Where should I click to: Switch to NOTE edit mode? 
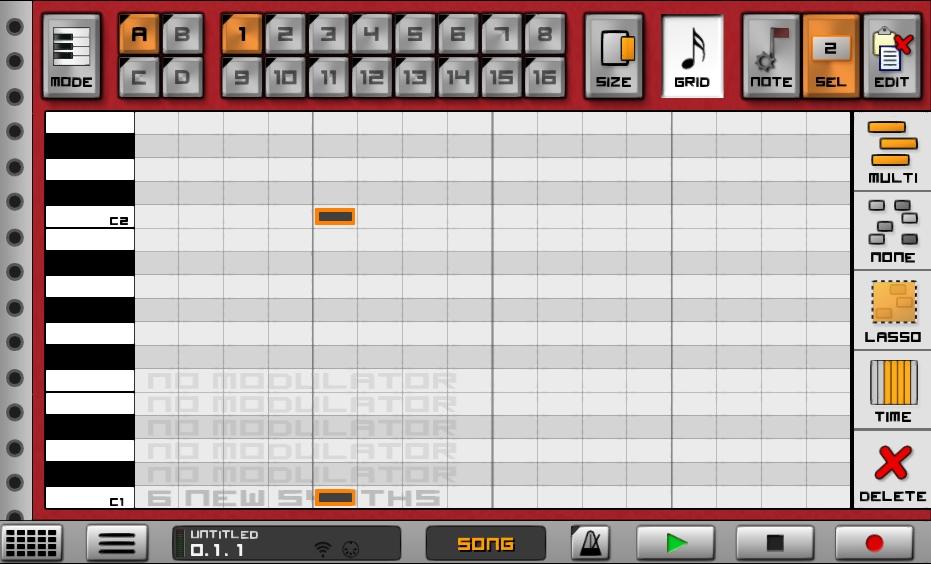(x=771, y=56)
